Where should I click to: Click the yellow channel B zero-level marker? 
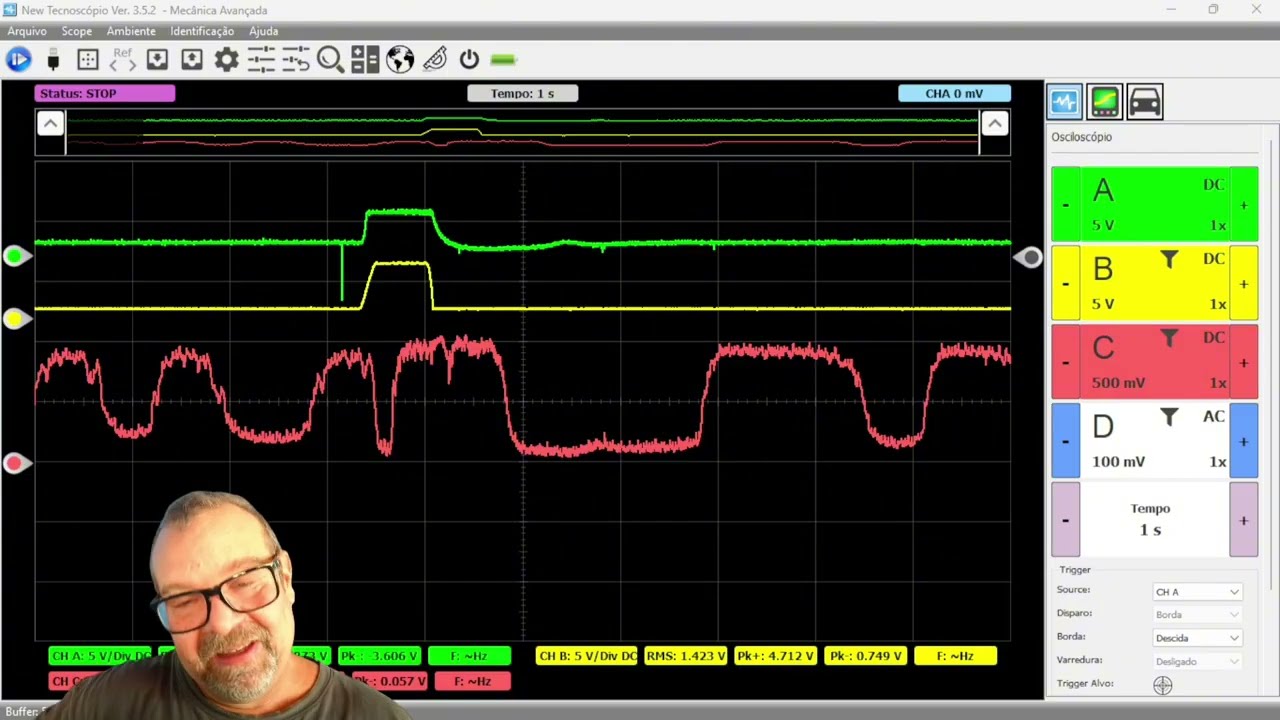pyautogui.click(x=15, y=319)
